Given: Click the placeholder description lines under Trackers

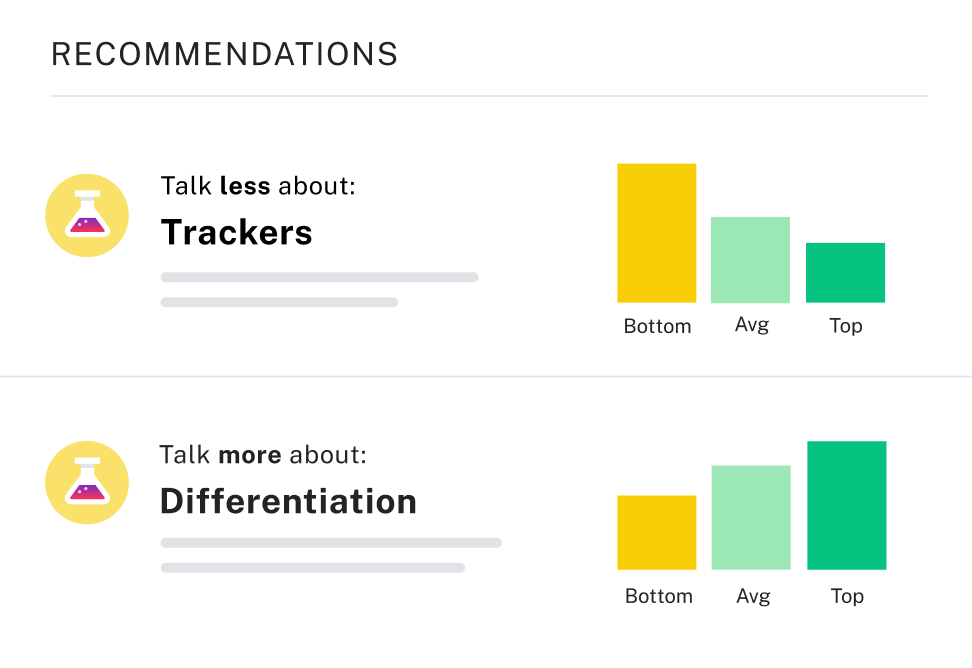Looking at the screenshot, I should click(319, 289).
